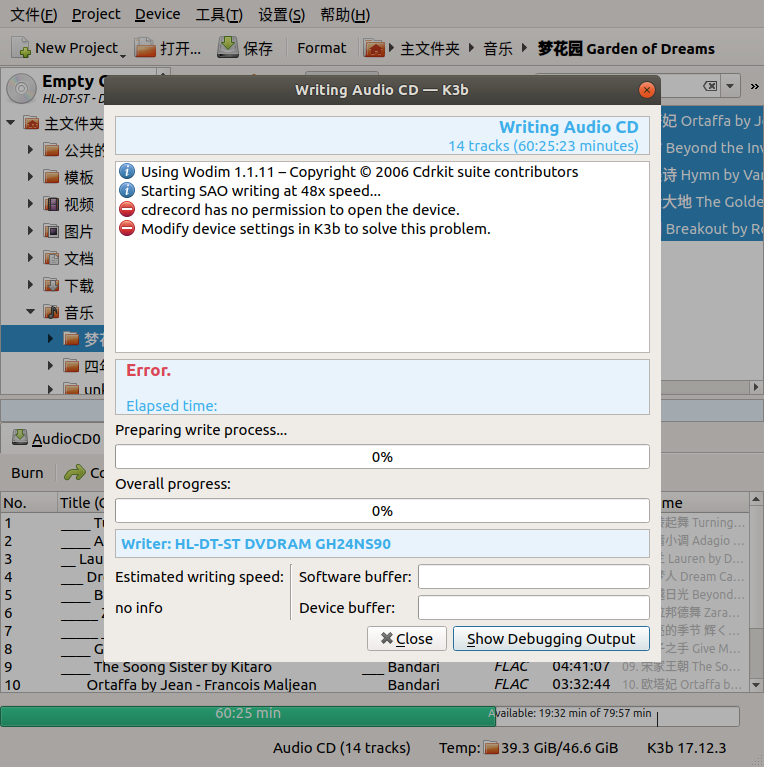This screenshot has width=764, height=767.
Task: Click the Close button in the dialog
Action: point(406,638)
